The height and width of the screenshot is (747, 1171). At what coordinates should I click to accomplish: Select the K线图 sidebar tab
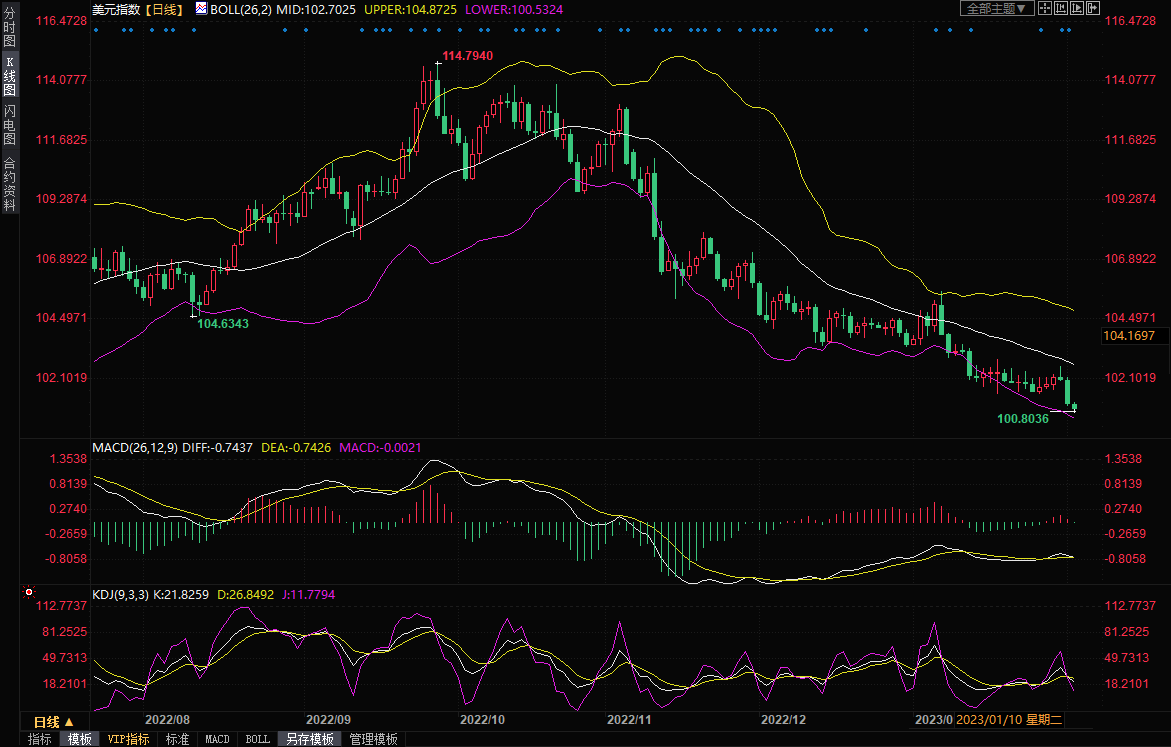pos(9,76)
